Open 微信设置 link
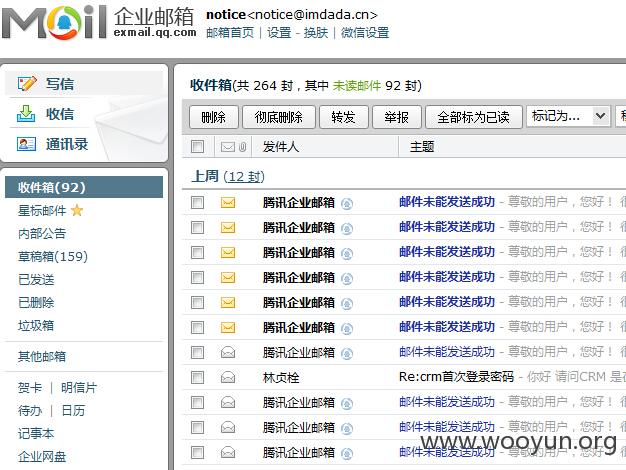The width and height of the screenshot is (626, 470). coord(365,32)
